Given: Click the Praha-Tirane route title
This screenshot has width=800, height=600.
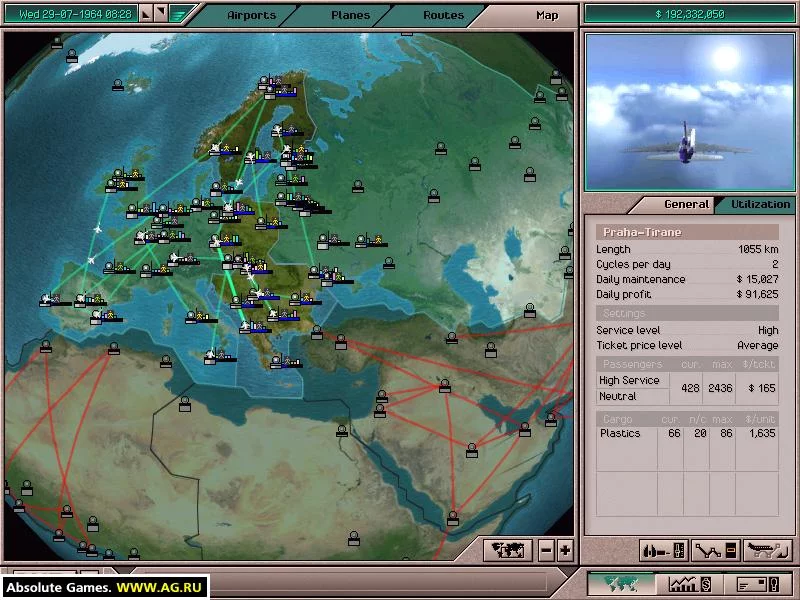Looking at the screenshot, I should pos(642,232).
